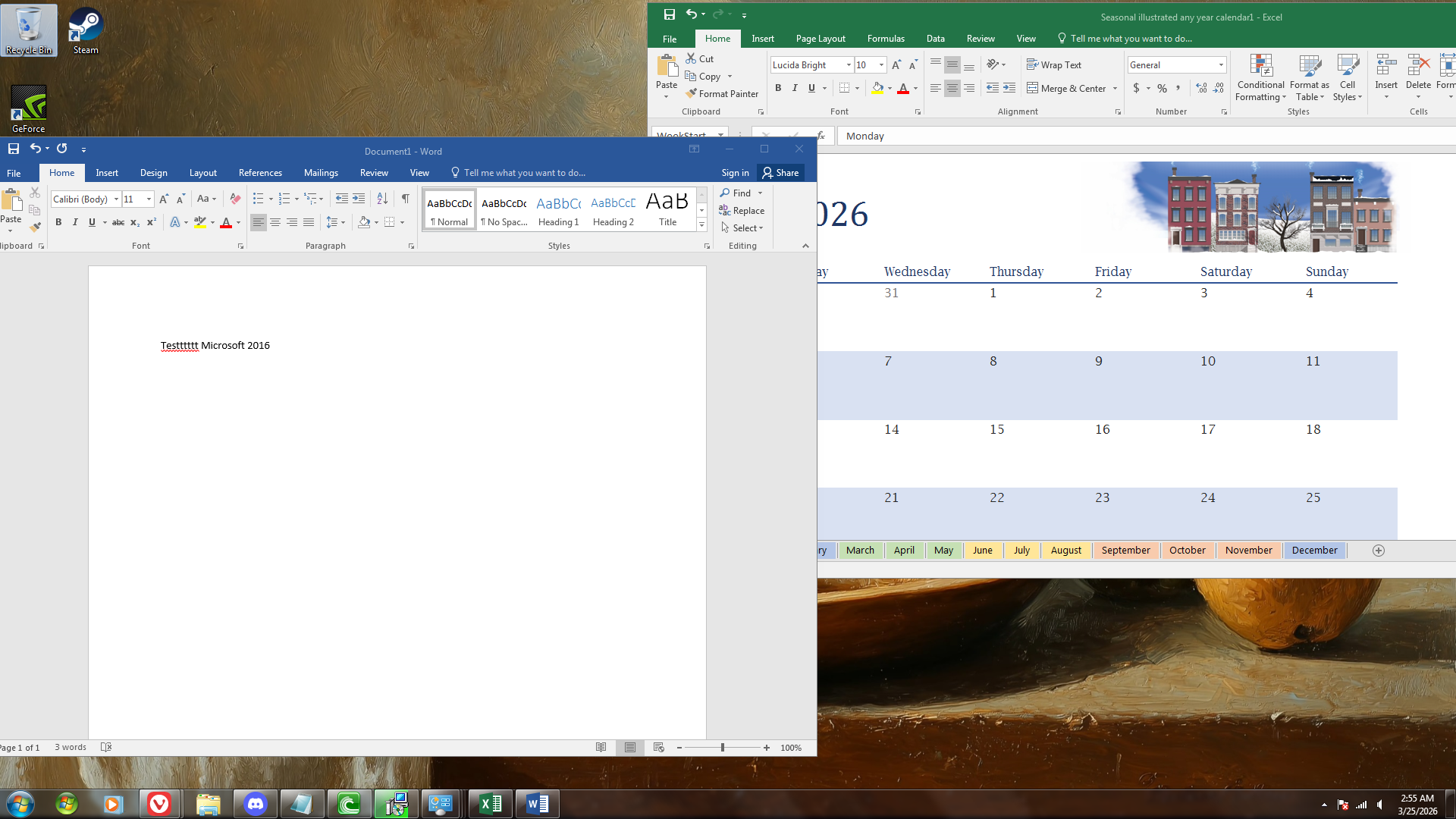
Task: Open the Calibri (Body) font dropdown
Action: tap(116, 199)
